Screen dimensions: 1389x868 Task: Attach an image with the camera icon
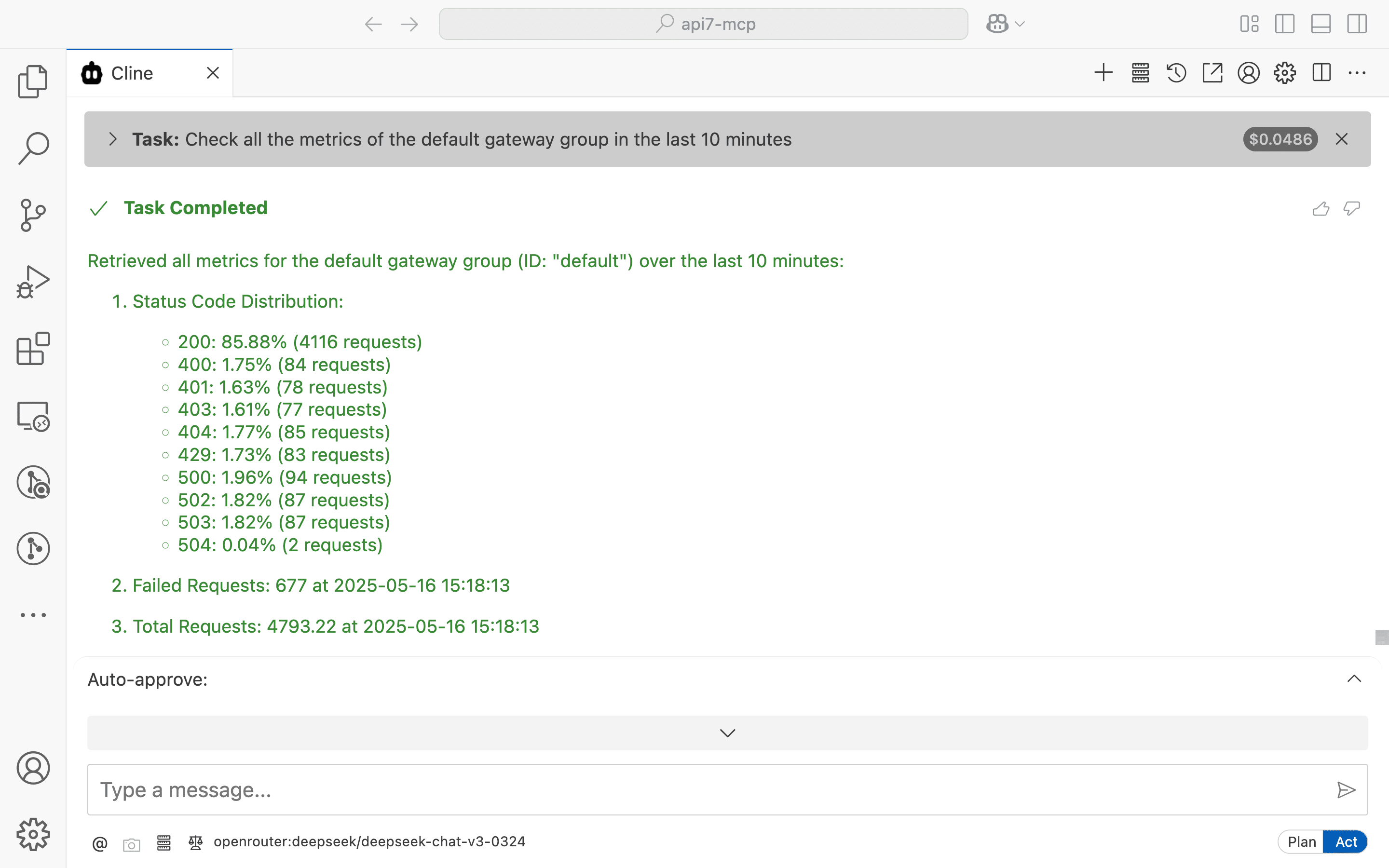tap(132, 844)
